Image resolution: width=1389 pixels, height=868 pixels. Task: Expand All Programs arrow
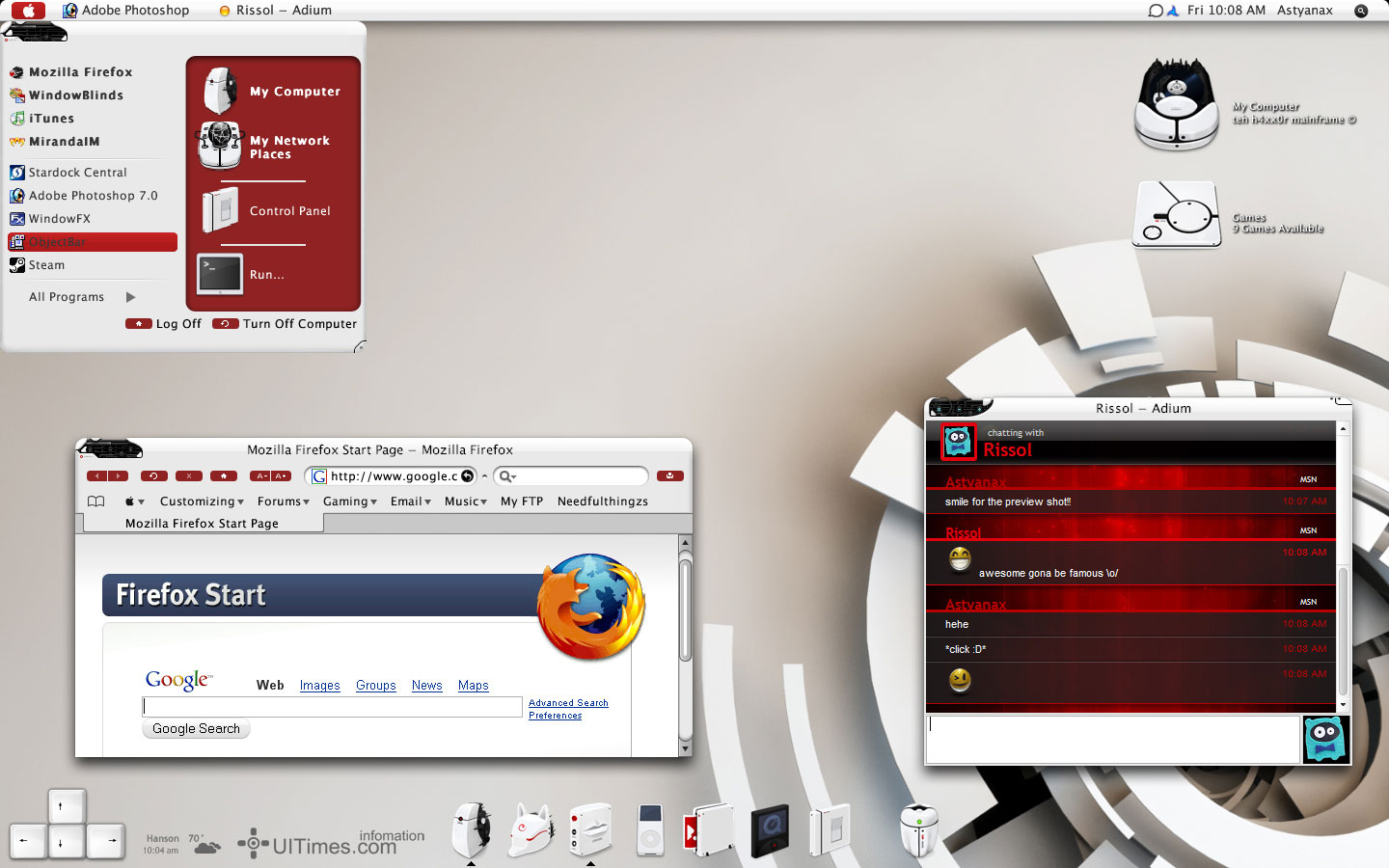pyautogui.click(x=131, y=297)
